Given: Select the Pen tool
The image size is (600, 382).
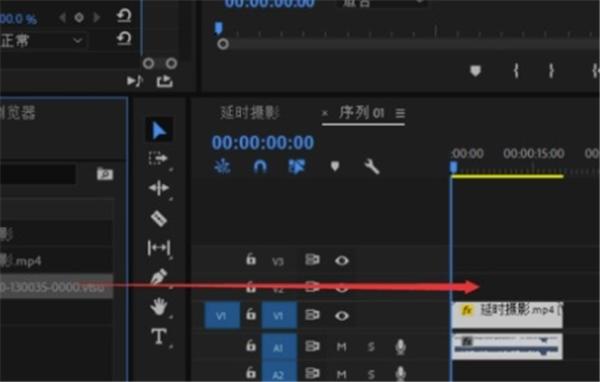Looking at the screenshot, I should click(159, 277).
